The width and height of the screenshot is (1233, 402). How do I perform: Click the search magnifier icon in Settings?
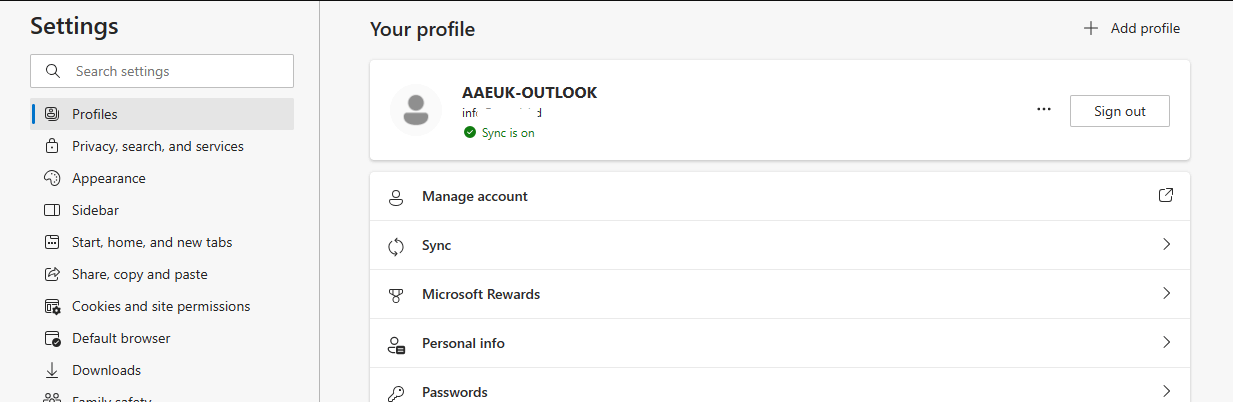click(x=52, y=71)
